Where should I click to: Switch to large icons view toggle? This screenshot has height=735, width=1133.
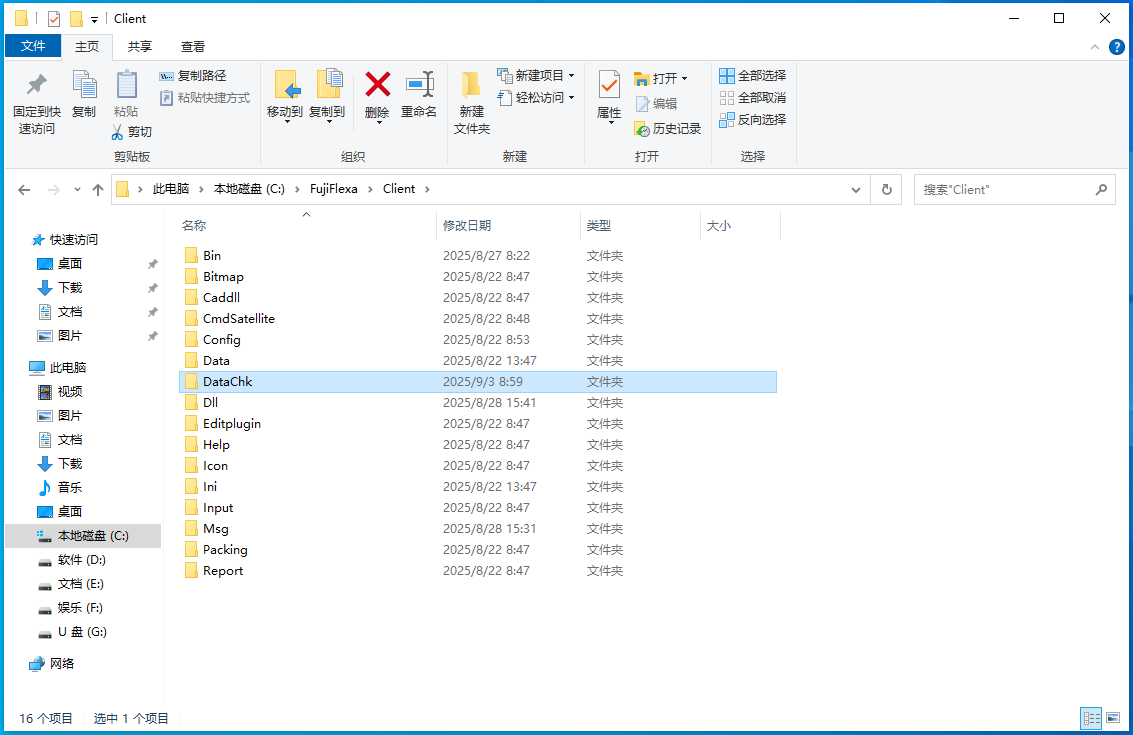point(1113,718)
